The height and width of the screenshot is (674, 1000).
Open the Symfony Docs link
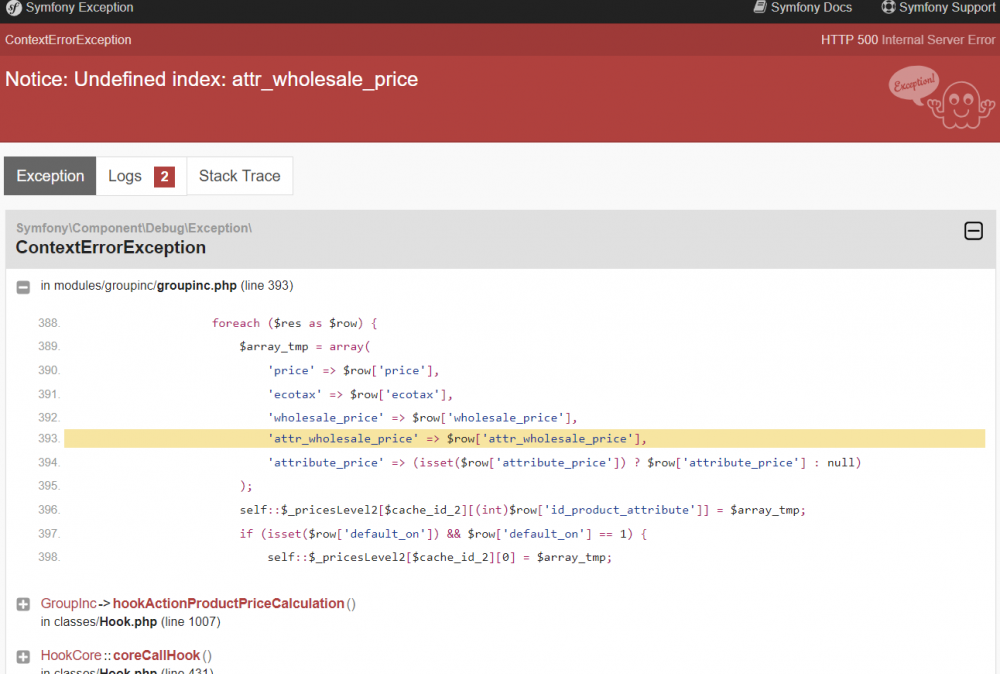(802, 8)
